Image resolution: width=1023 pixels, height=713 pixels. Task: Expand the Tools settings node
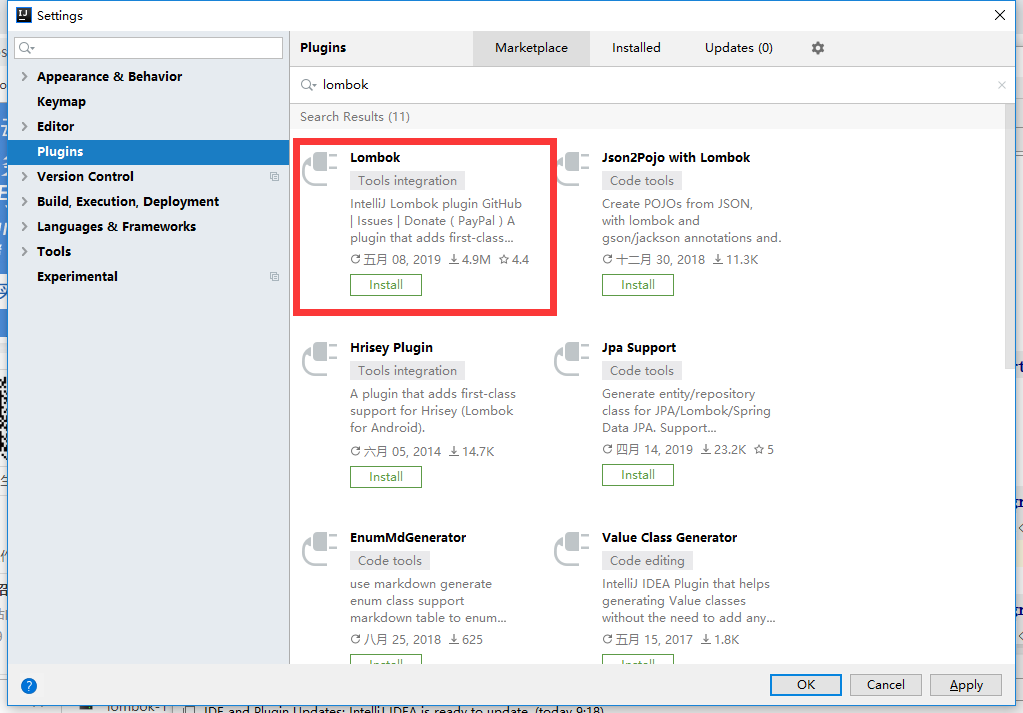click(24, 252)
